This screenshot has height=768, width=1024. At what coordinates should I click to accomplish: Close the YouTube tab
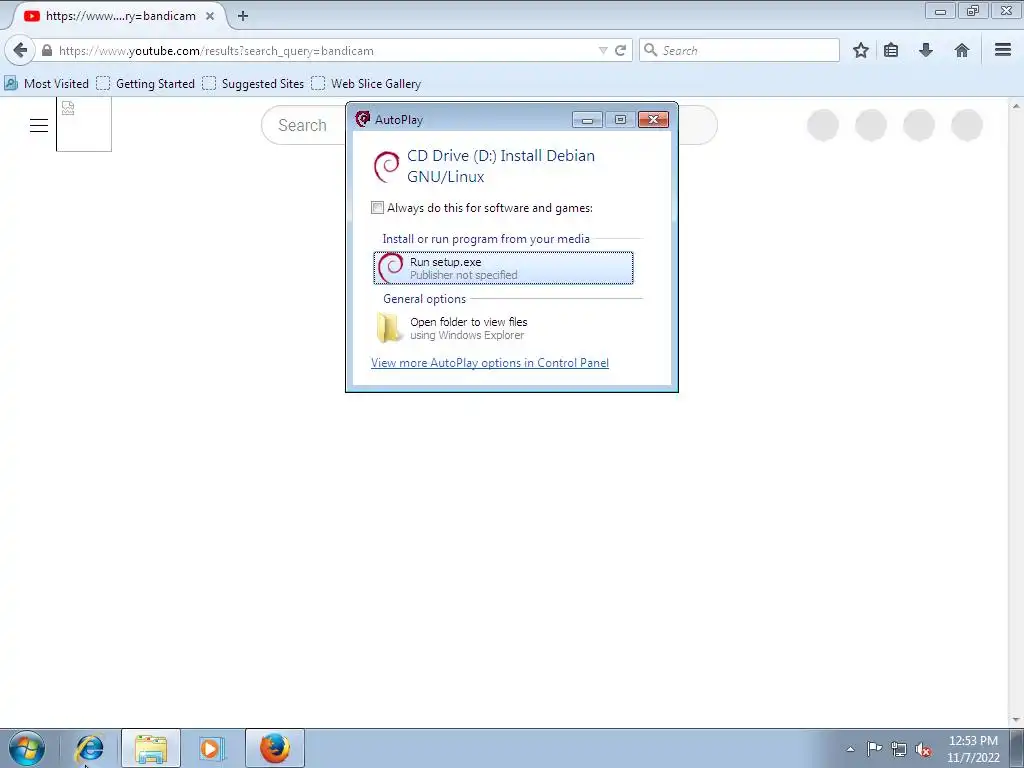click(210, 16)
